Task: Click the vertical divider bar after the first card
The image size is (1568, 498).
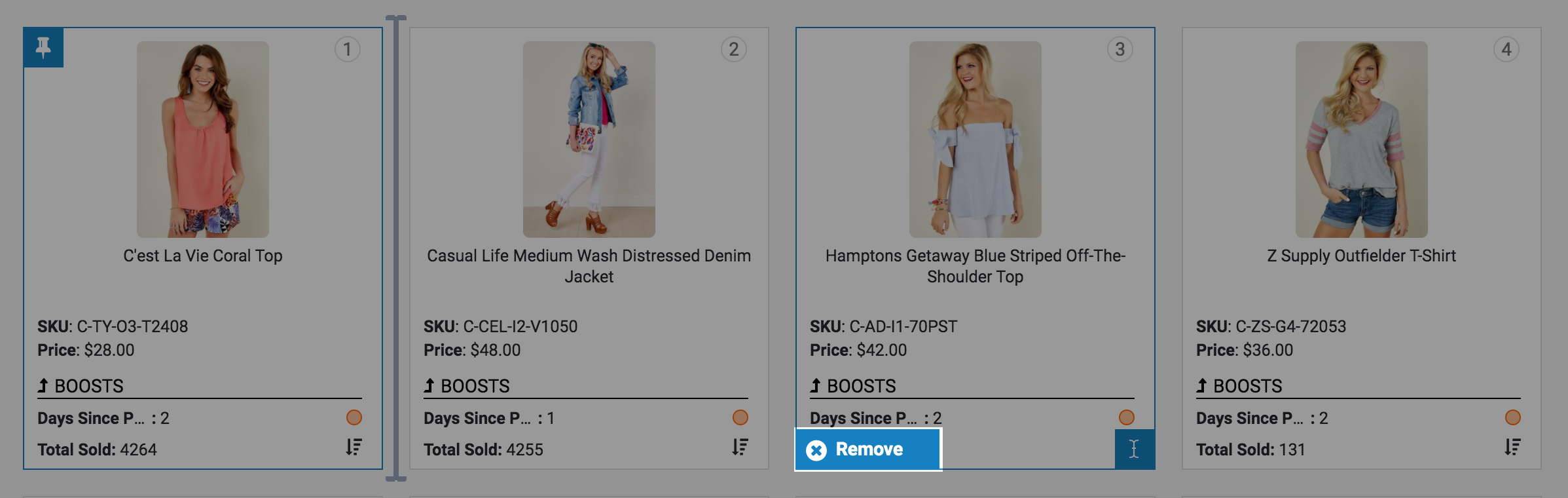Action: (x=396, y=248)
